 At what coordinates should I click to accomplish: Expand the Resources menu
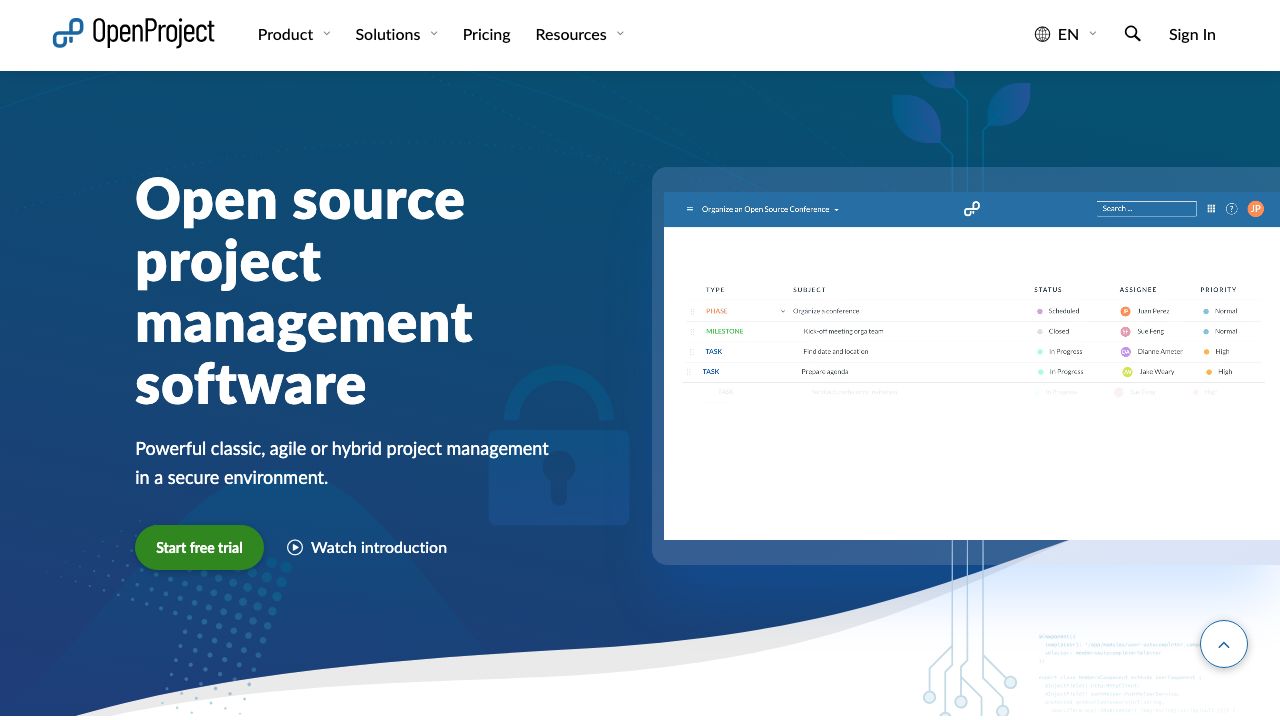[x=580, y=34]
